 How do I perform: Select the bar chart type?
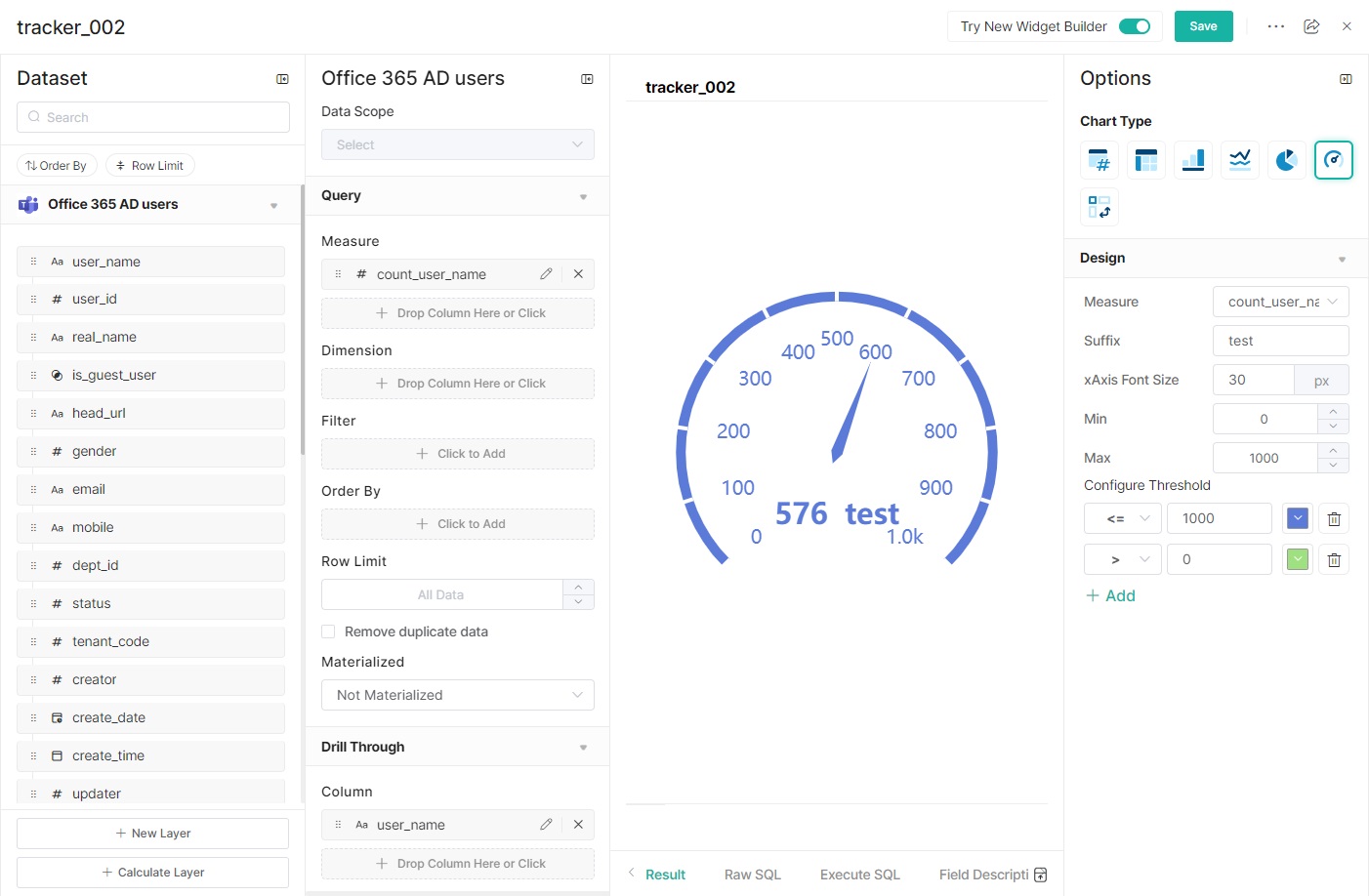[1192, 159]
